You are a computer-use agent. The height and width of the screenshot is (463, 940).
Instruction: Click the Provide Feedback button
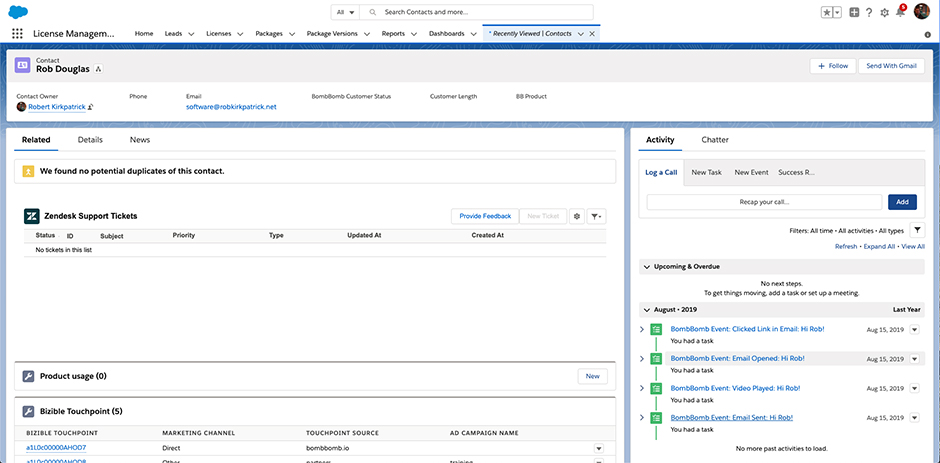(485, 216)
